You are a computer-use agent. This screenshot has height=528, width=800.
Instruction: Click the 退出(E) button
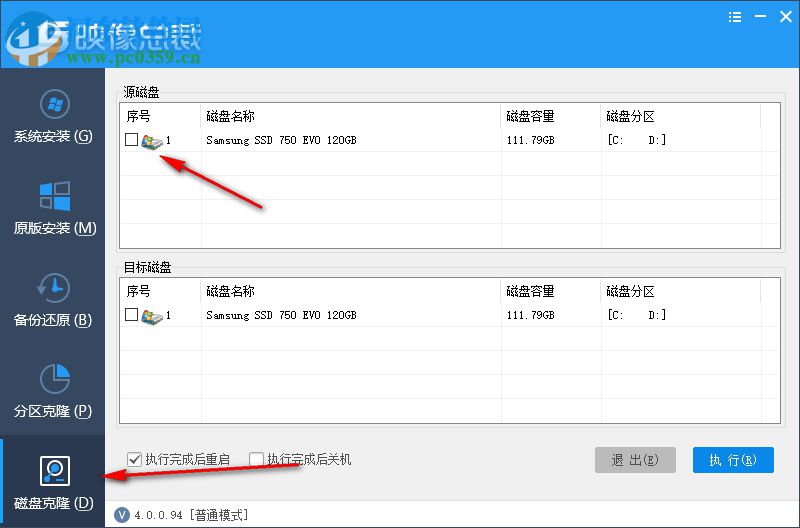[x=635, y=460]
